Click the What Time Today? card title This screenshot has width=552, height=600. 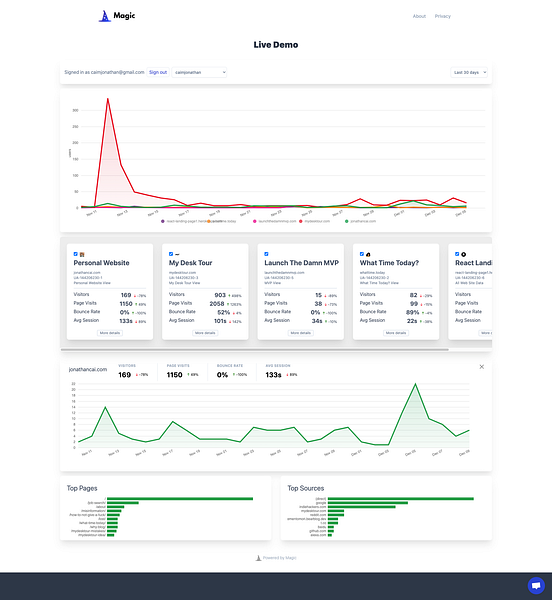point(389,263)
